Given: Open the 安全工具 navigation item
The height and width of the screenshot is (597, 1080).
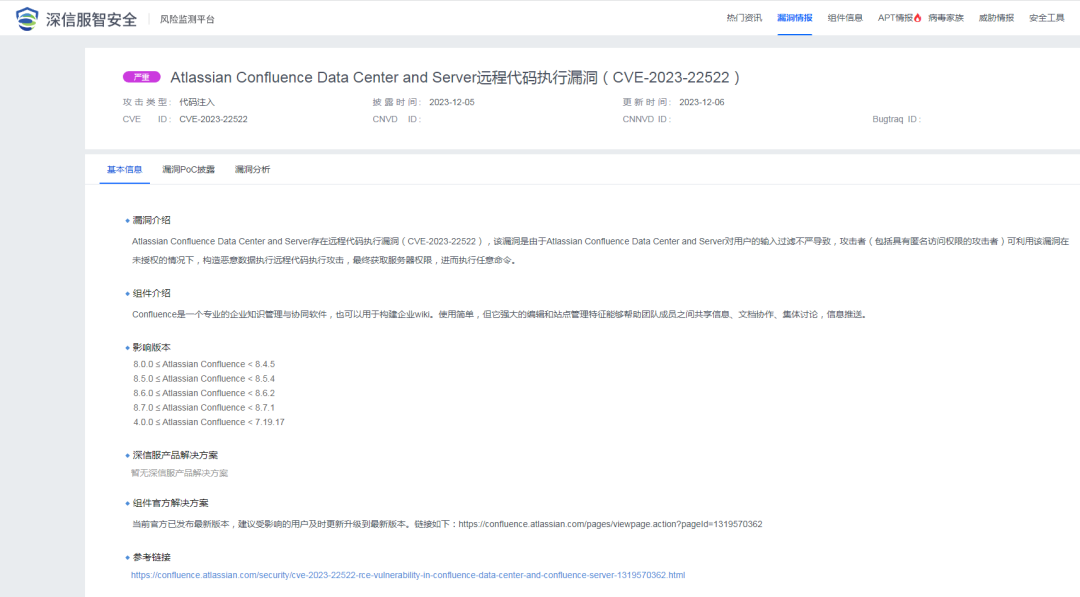Looking at the screenshot, I should coord(1047,18).
